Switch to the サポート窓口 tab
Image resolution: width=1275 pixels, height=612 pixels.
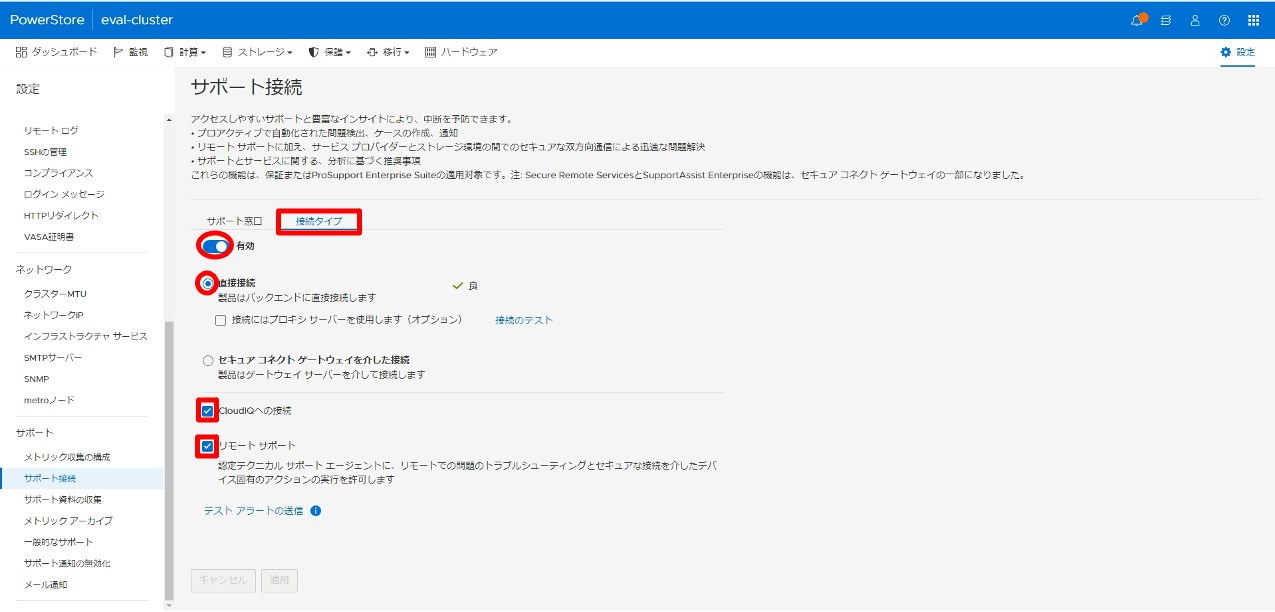click(x=234, y=221)
